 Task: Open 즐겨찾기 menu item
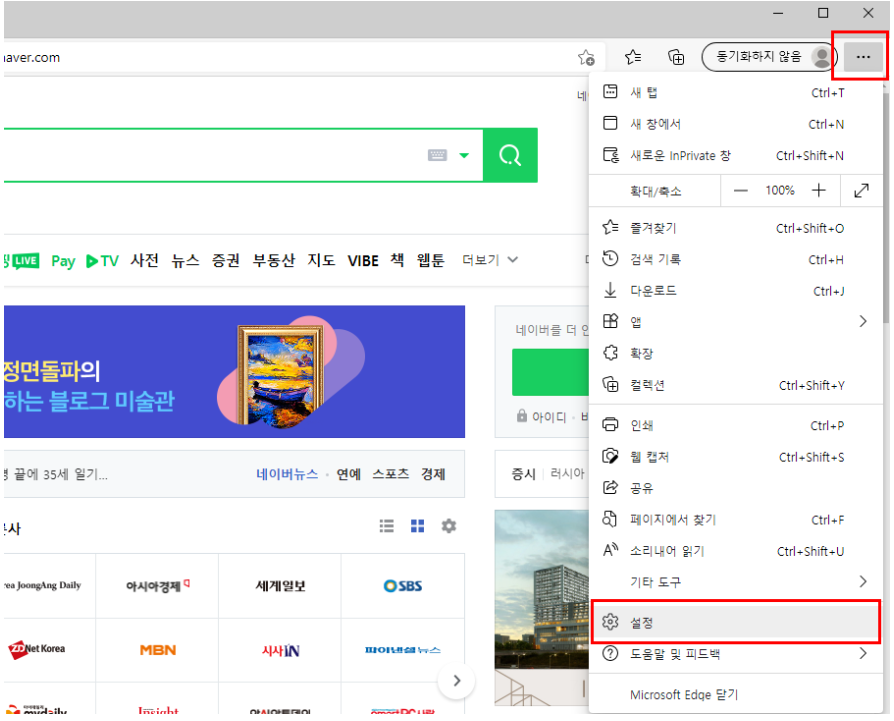click(x=734, y=228)
